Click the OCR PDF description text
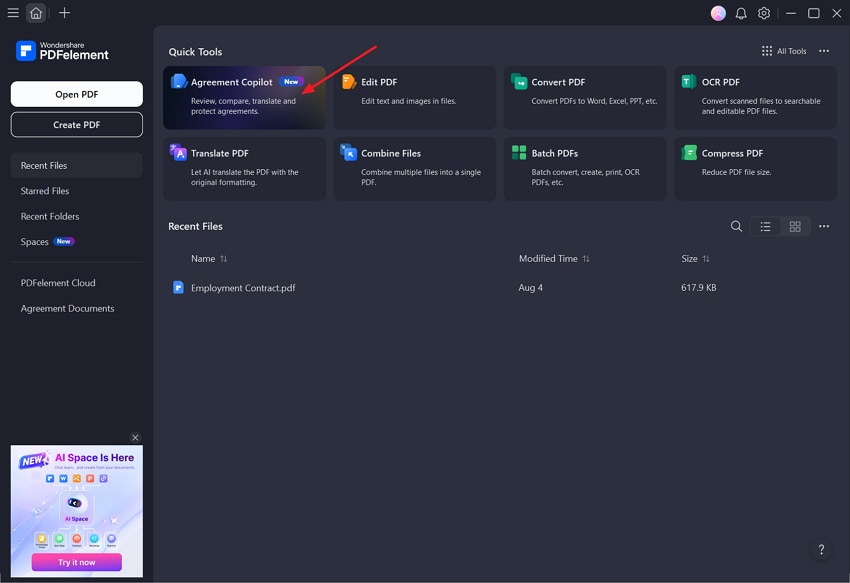This screenshot has width=850, height=583. pos(761,106)
